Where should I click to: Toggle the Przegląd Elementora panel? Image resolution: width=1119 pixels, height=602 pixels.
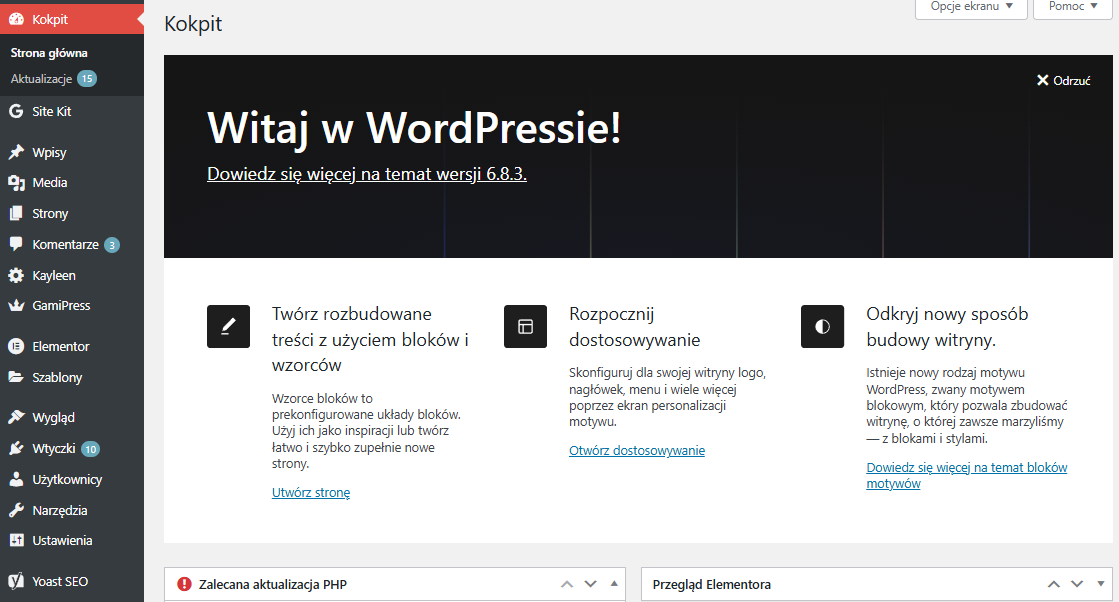1101,584
